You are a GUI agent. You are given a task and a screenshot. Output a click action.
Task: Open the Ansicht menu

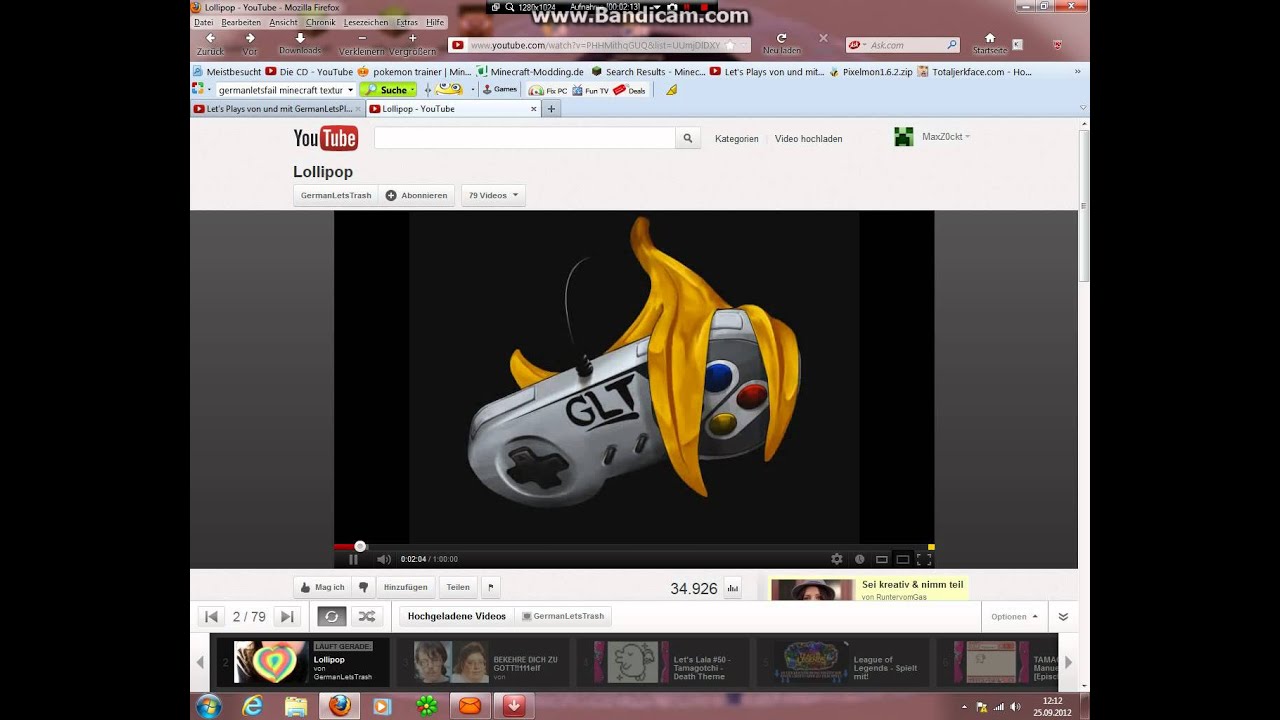(283, 22)
